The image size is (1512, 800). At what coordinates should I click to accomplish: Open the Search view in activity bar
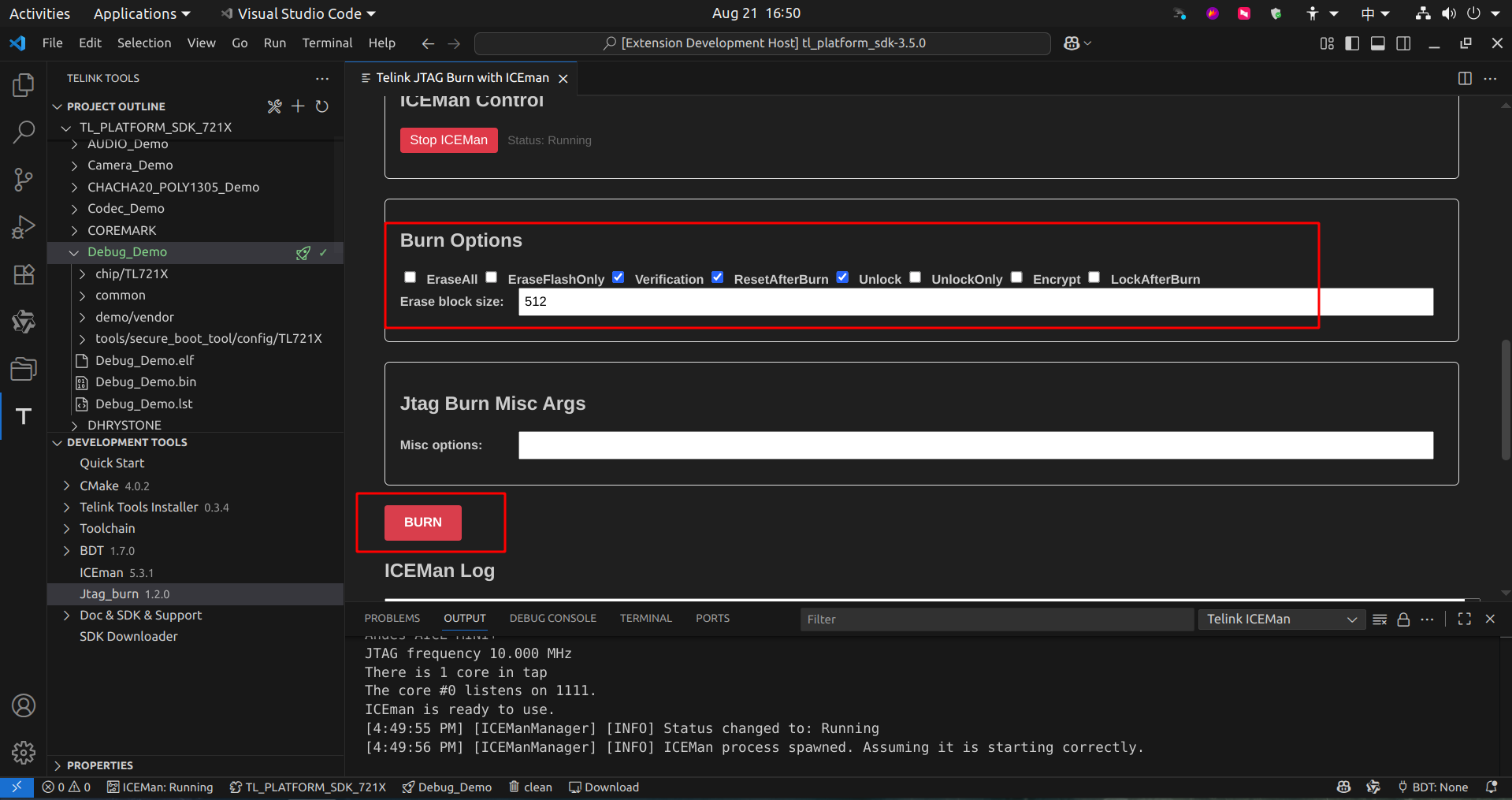(x=24, y=132)
